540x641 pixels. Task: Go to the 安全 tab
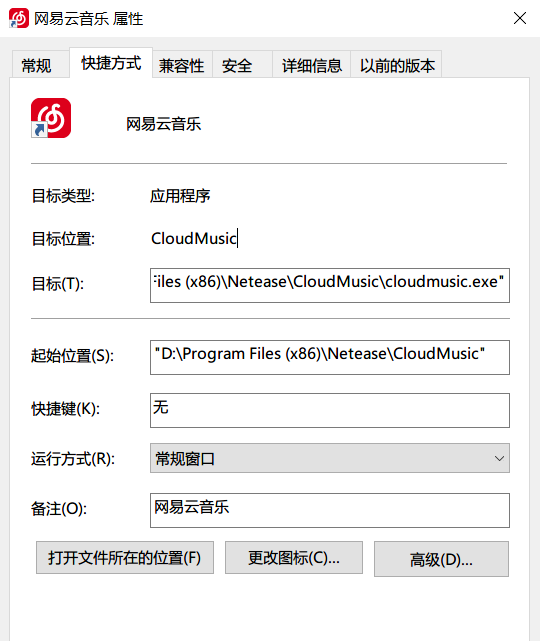[x=242, y=65]
